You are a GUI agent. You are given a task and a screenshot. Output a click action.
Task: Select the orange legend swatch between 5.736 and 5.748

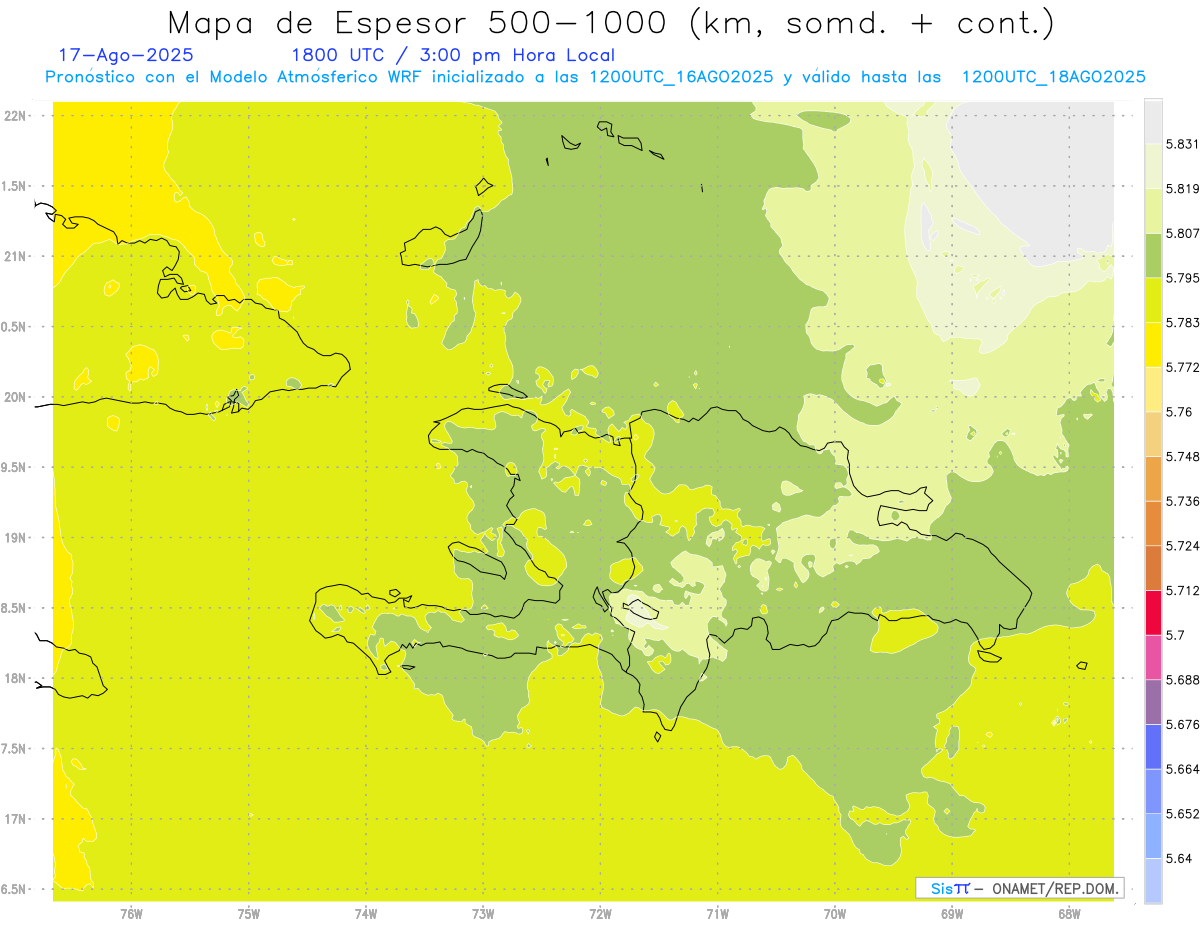[x=1153, y=478]
